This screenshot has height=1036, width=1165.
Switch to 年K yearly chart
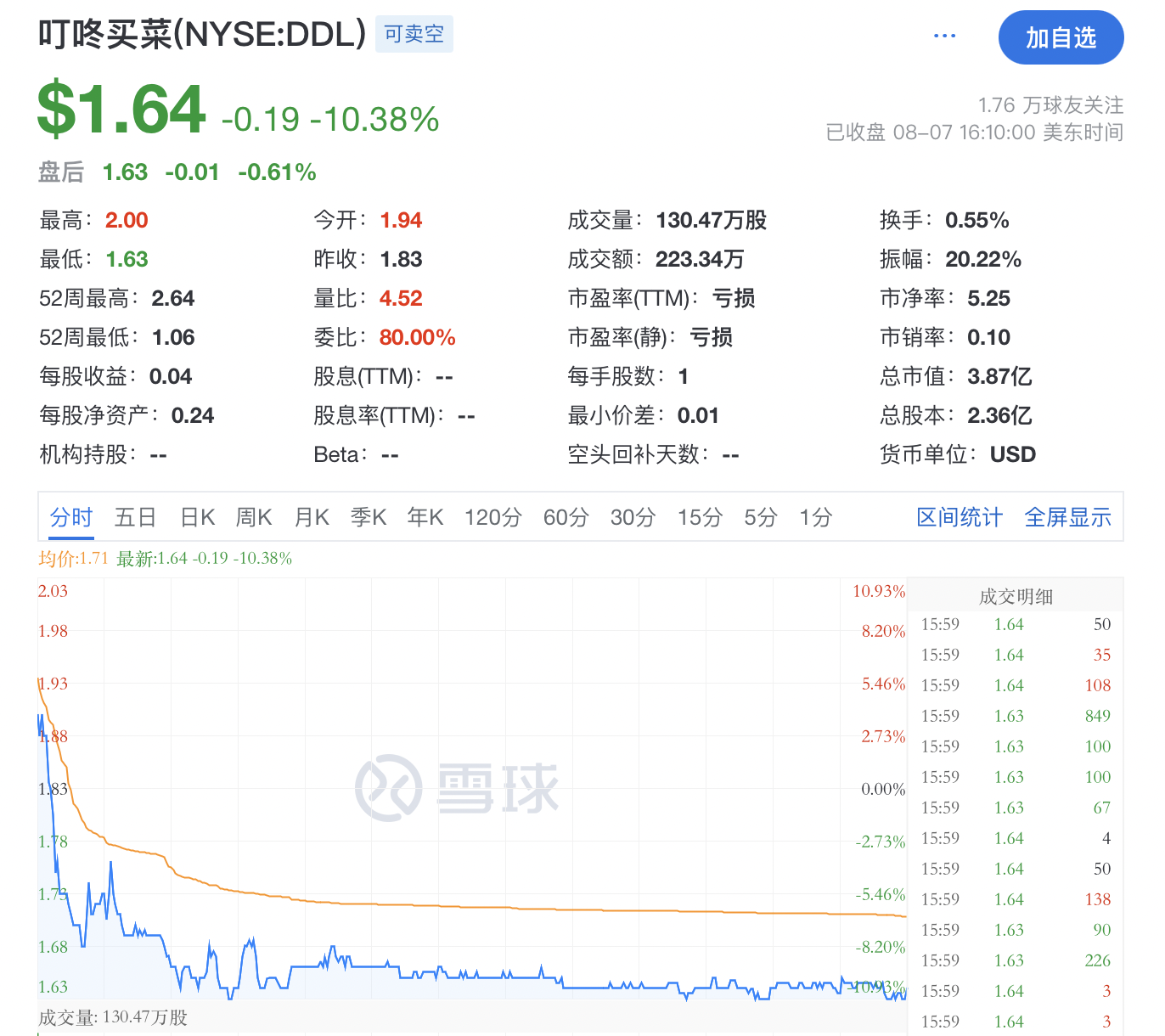click(425, 517)
